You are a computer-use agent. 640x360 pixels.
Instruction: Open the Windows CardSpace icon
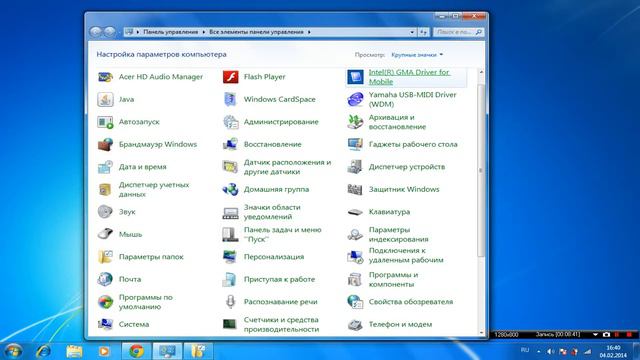point(230,99)
